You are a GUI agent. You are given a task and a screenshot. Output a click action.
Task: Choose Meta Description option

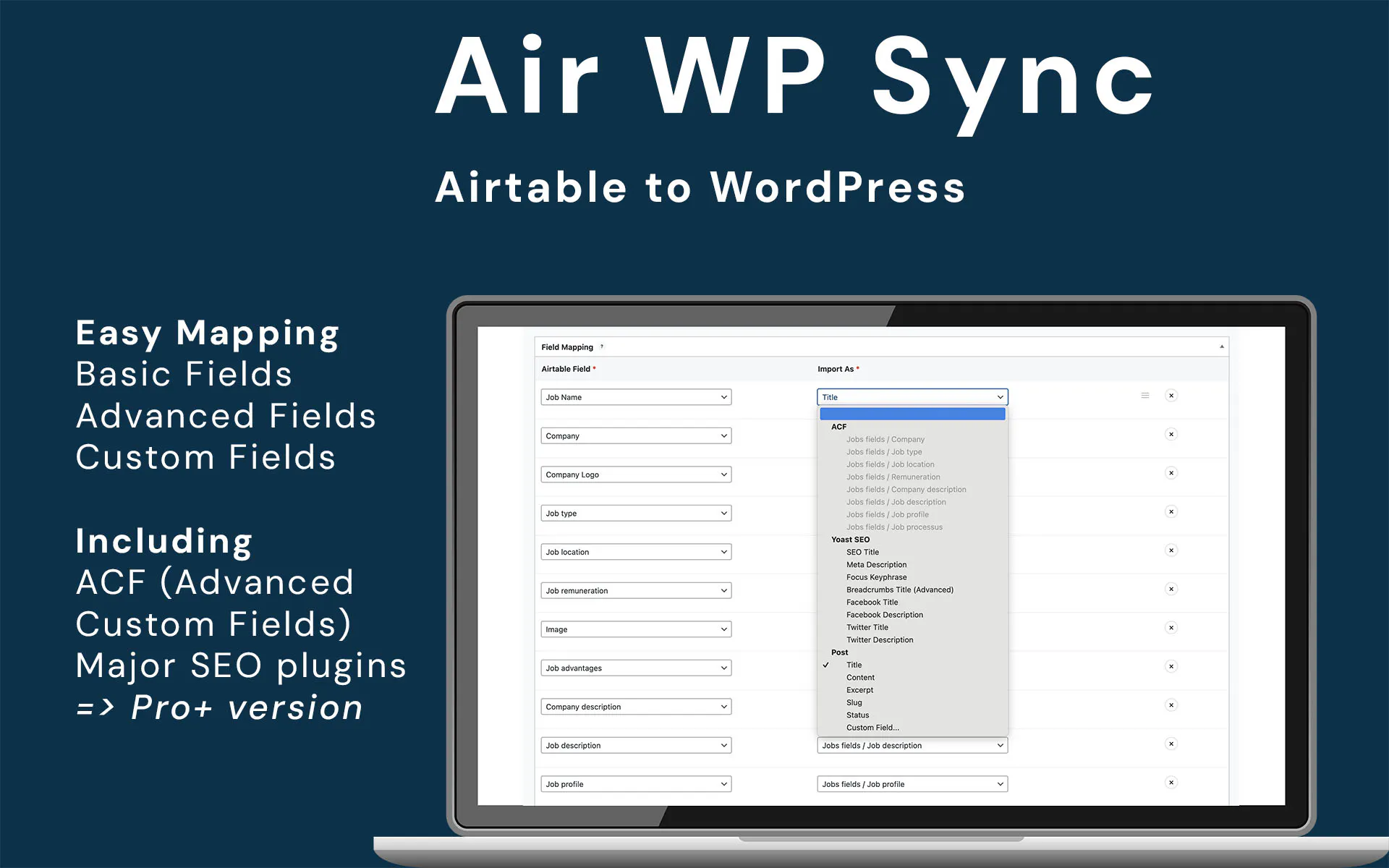click(876, 565)
